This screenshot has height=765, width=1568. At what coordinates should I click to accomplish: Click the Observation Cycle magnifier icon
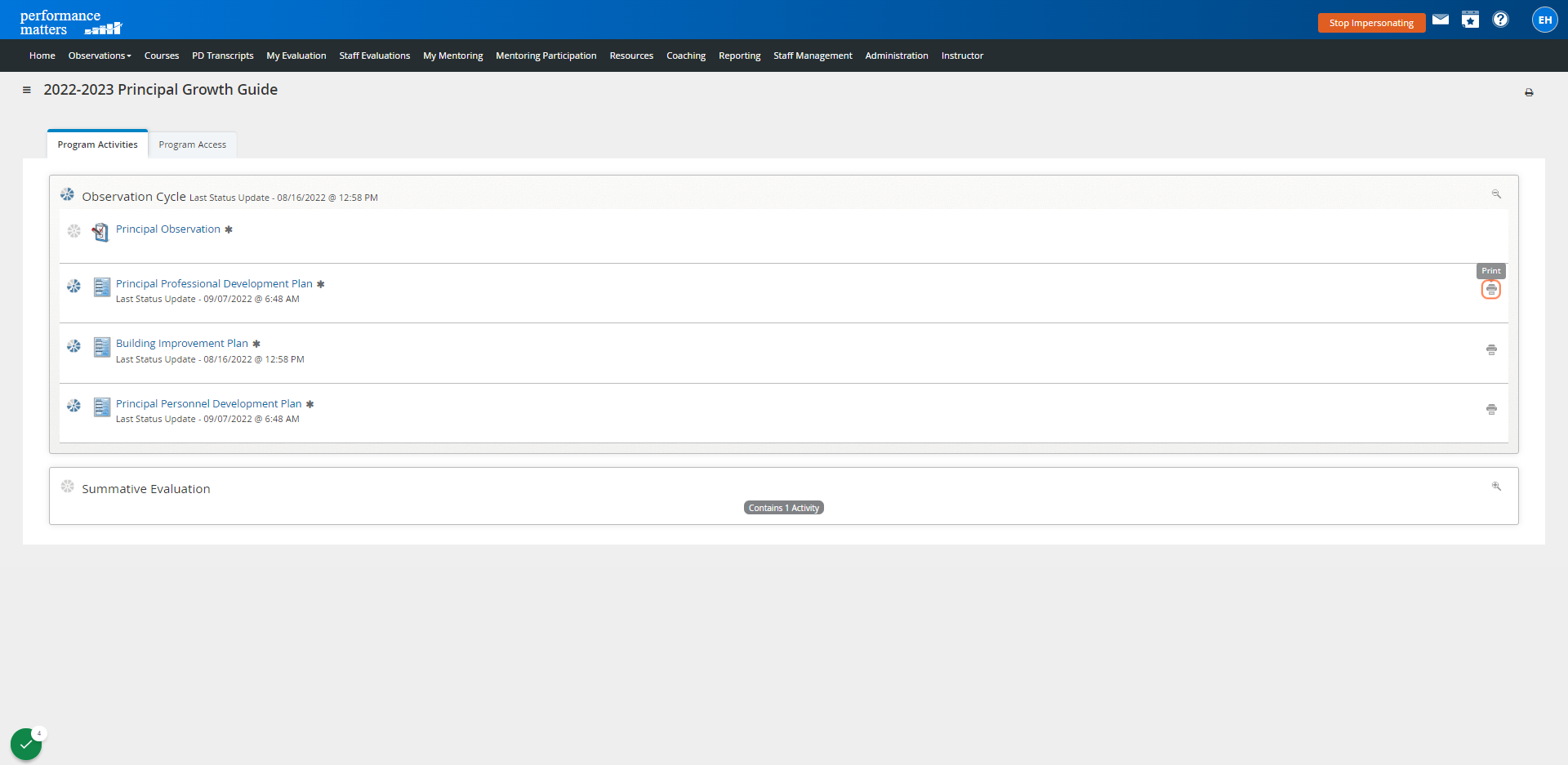pos(1496,194)
